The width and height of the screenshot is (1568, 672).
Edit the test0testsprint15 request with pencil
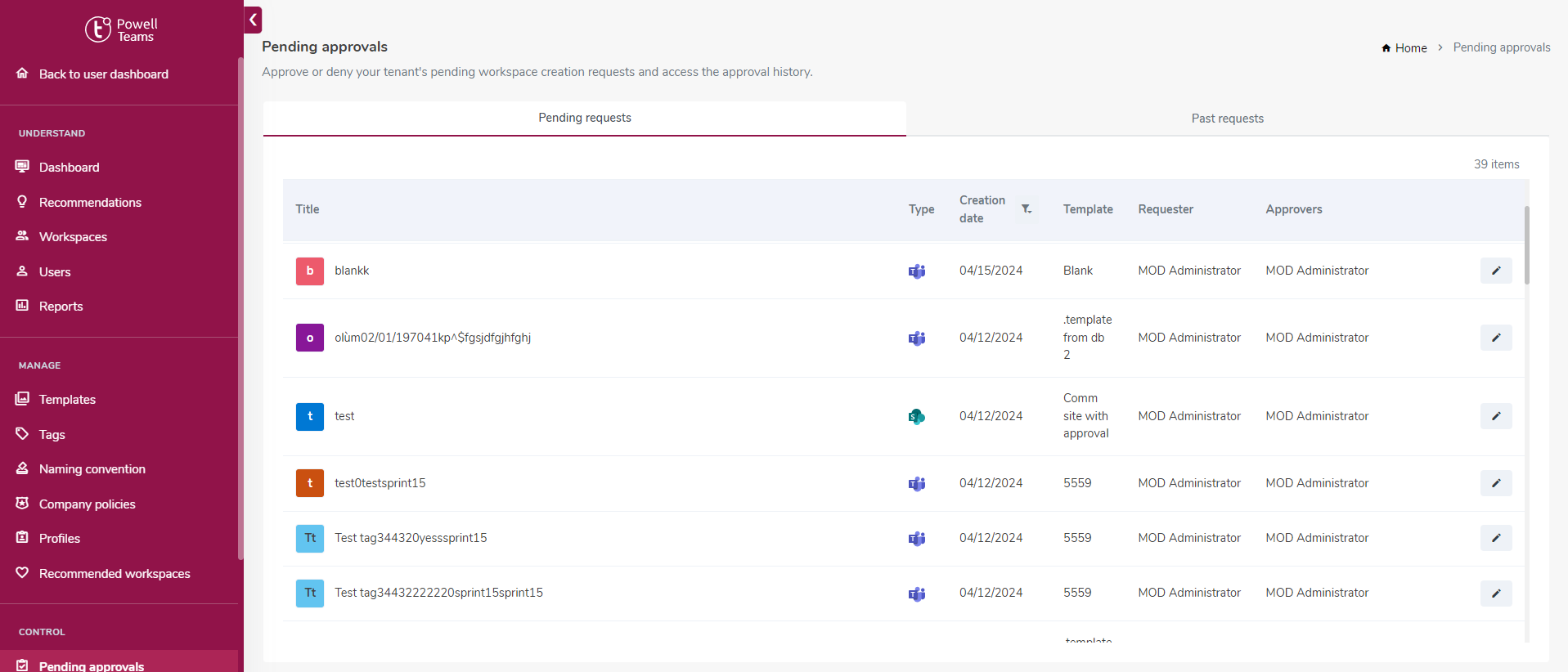tap(1496, 483)
